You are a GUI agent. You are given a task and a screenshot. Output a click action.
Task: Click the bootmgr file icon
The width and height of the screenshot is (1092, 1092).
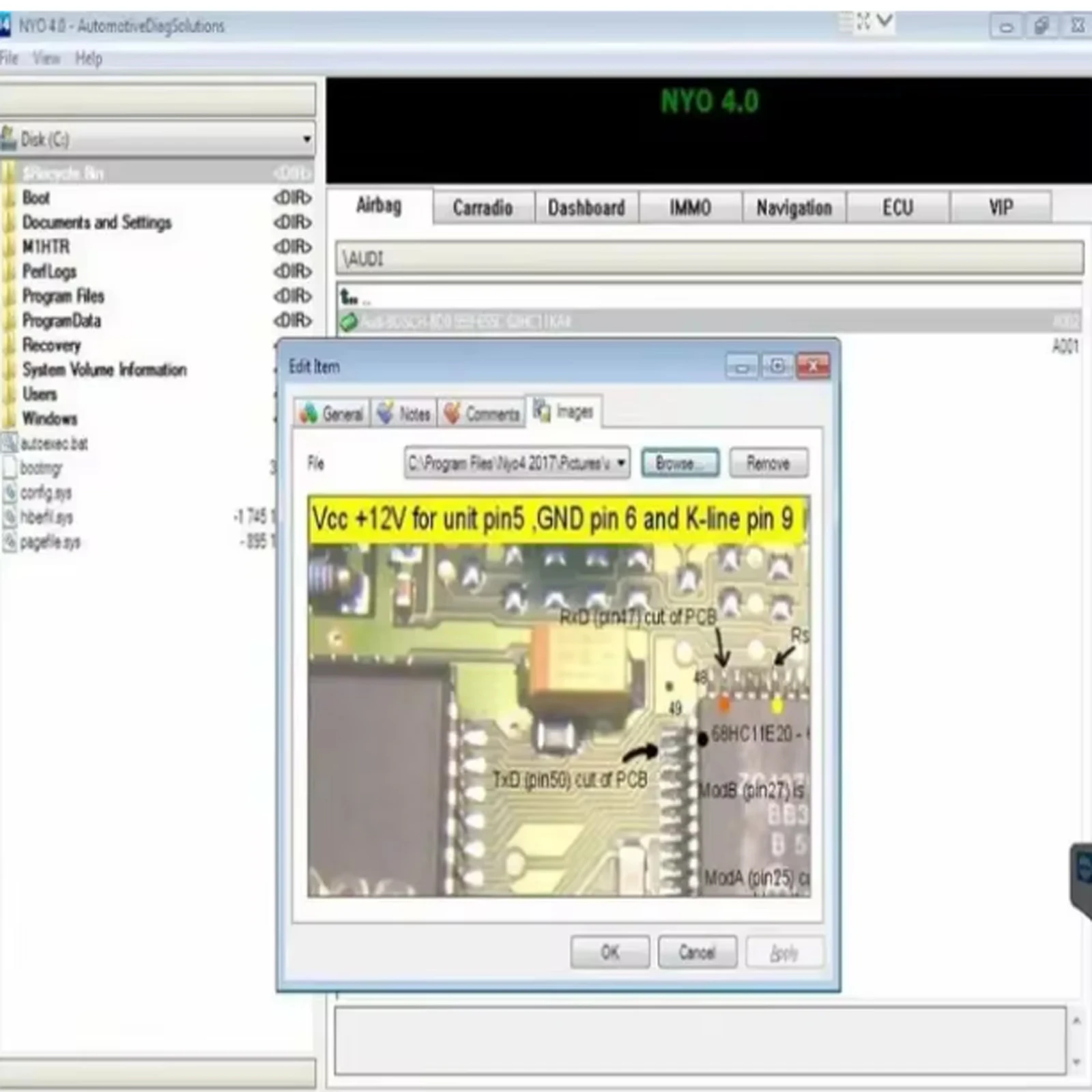(10, 468)
